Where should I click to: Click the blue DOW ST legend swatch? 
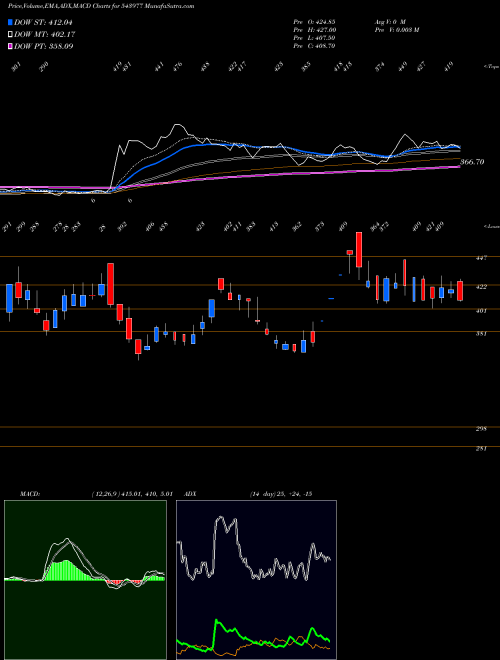11,23
